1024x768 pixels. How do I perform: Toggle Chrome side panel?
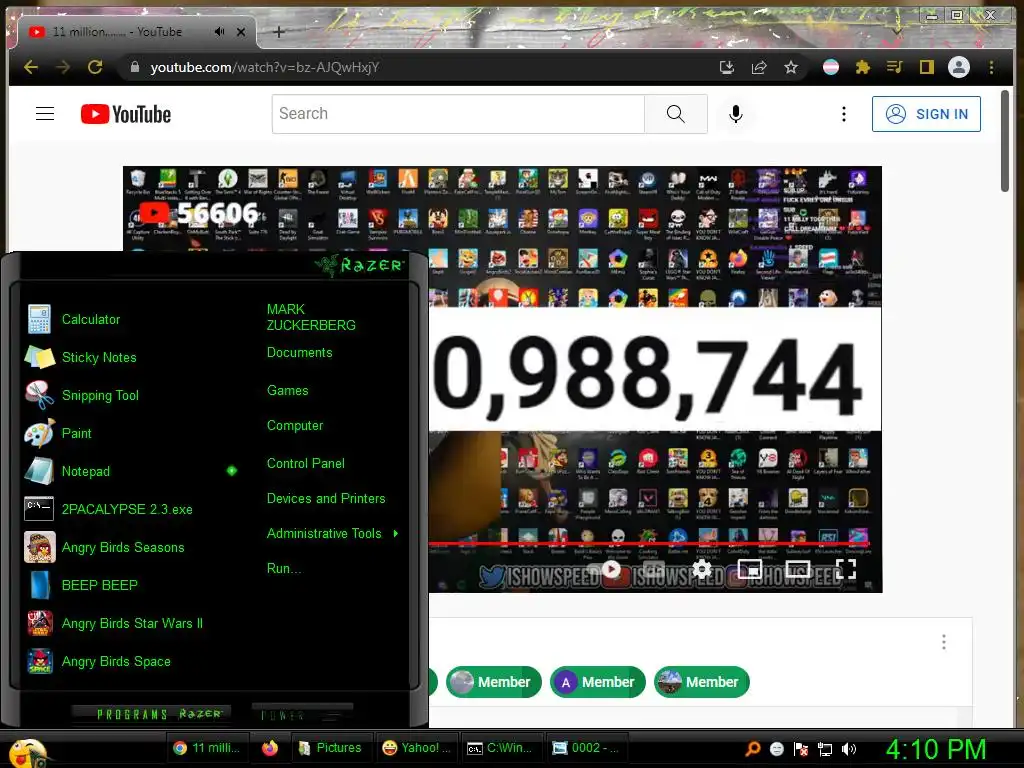point(927,67)
